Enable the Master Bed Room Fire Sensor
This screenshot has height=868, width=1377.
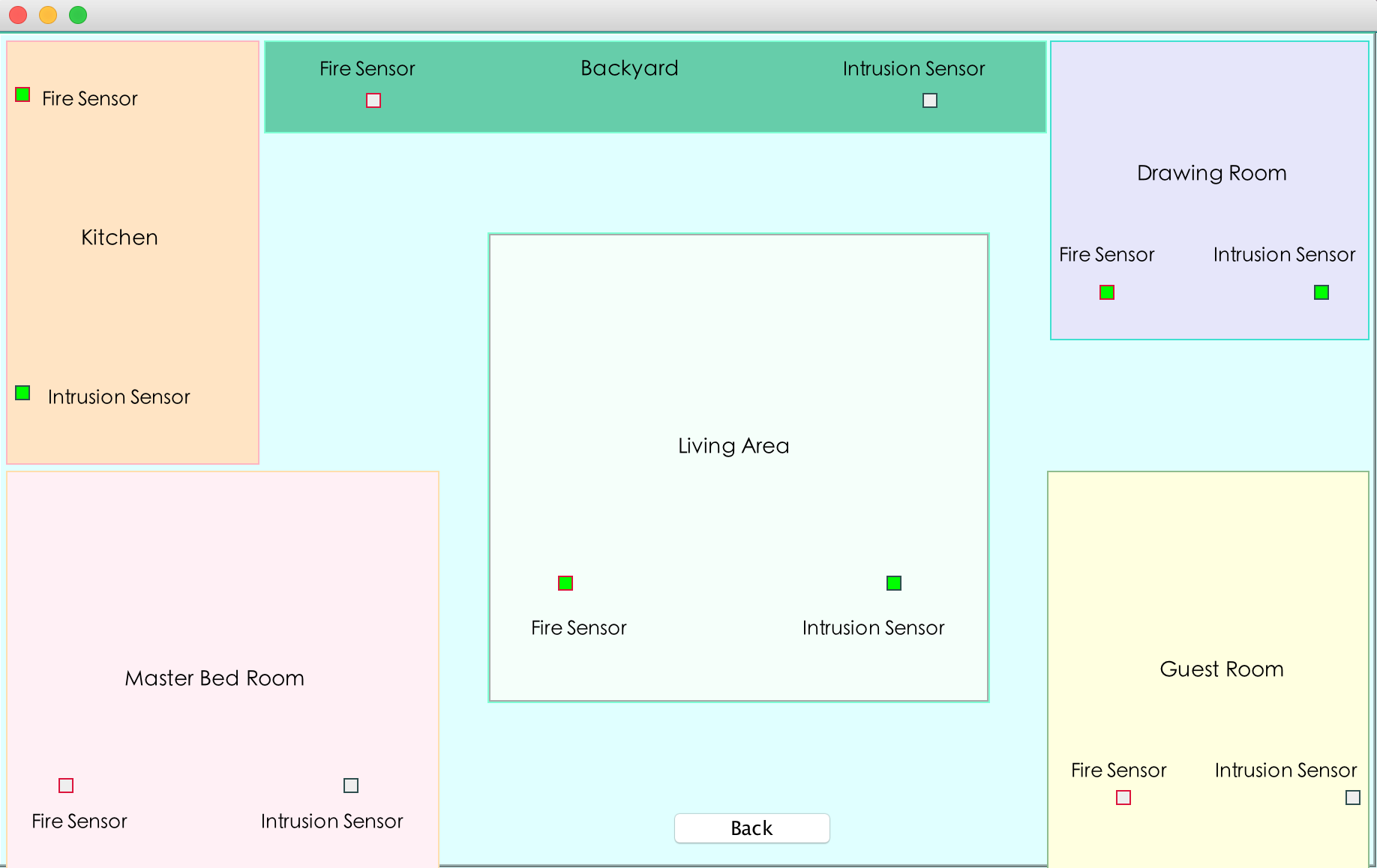point(66,785)
